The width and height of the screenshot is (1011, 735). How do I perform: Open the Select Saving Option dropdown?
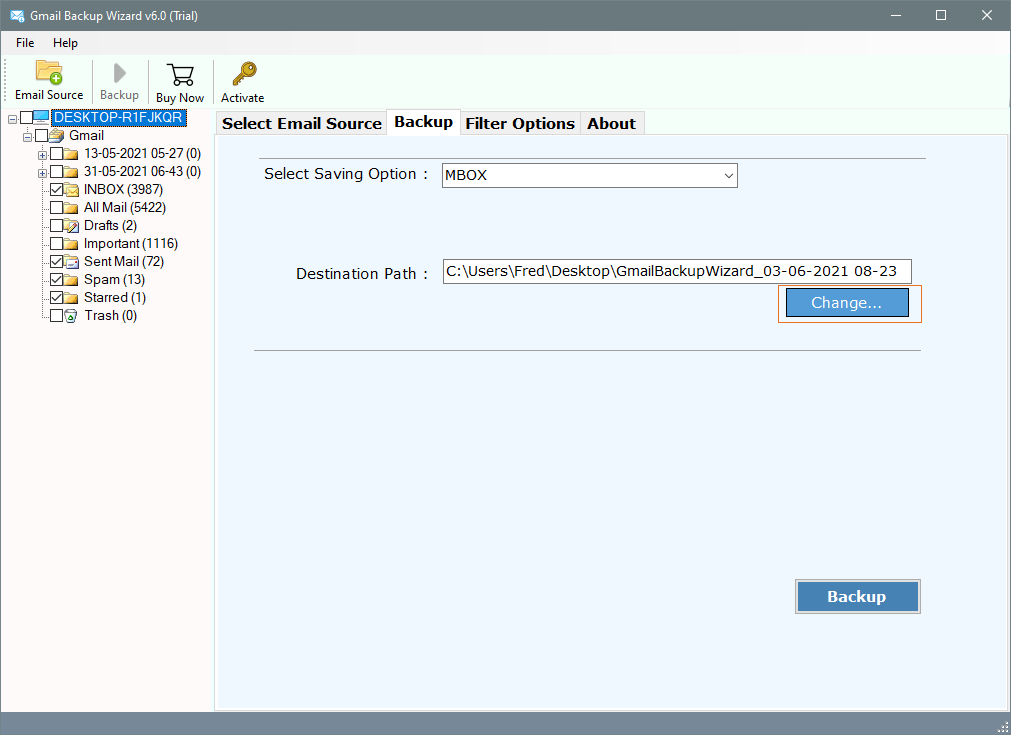click(x=589, y=176)
